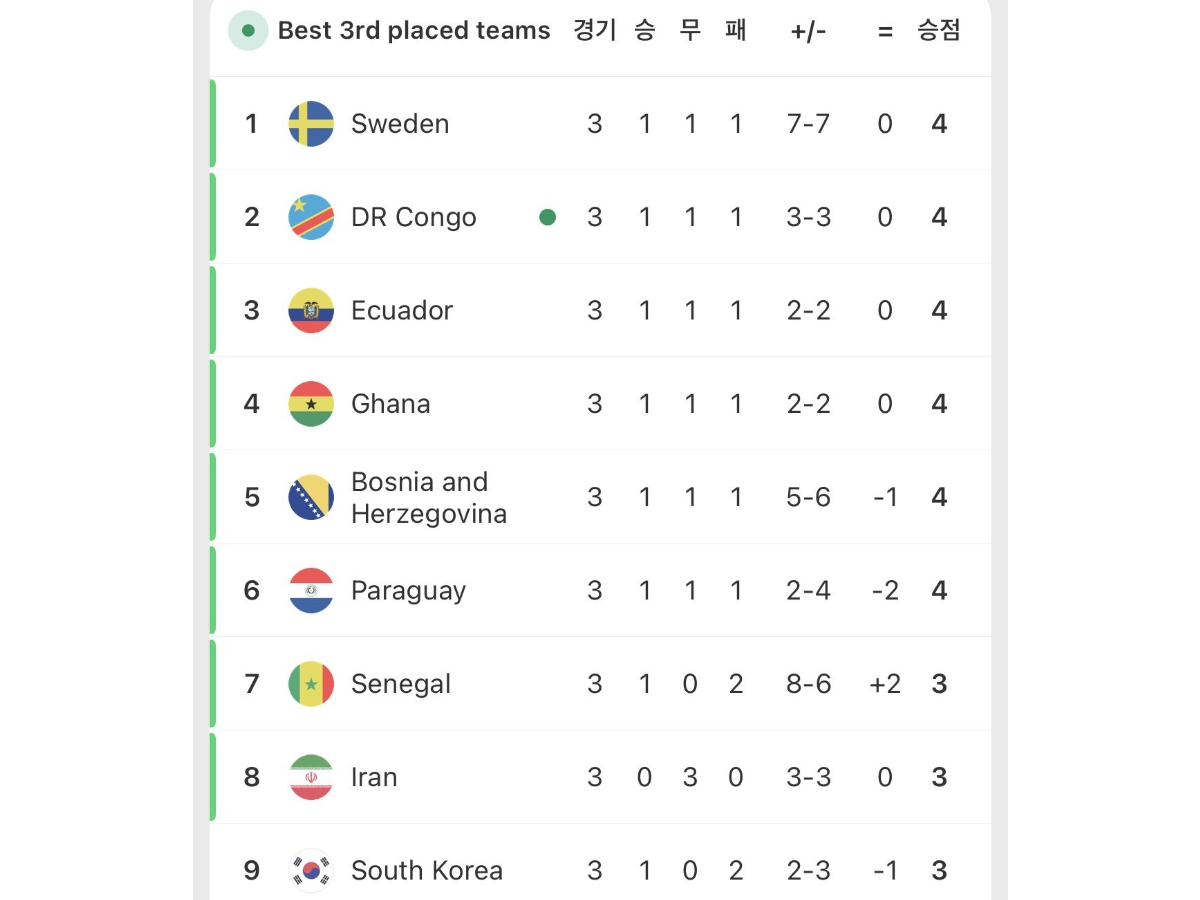The height and width of the screenshot is (900, 1200).
Task: Click the green live dot next to DR Congo
Action: (x=547, y=217)
